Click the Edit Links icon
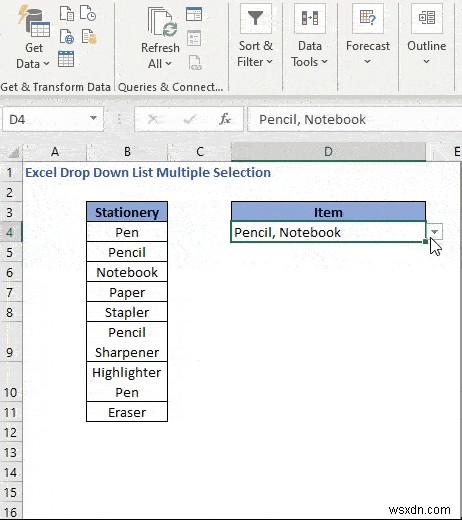462x520 pixels. pos(195,62)
